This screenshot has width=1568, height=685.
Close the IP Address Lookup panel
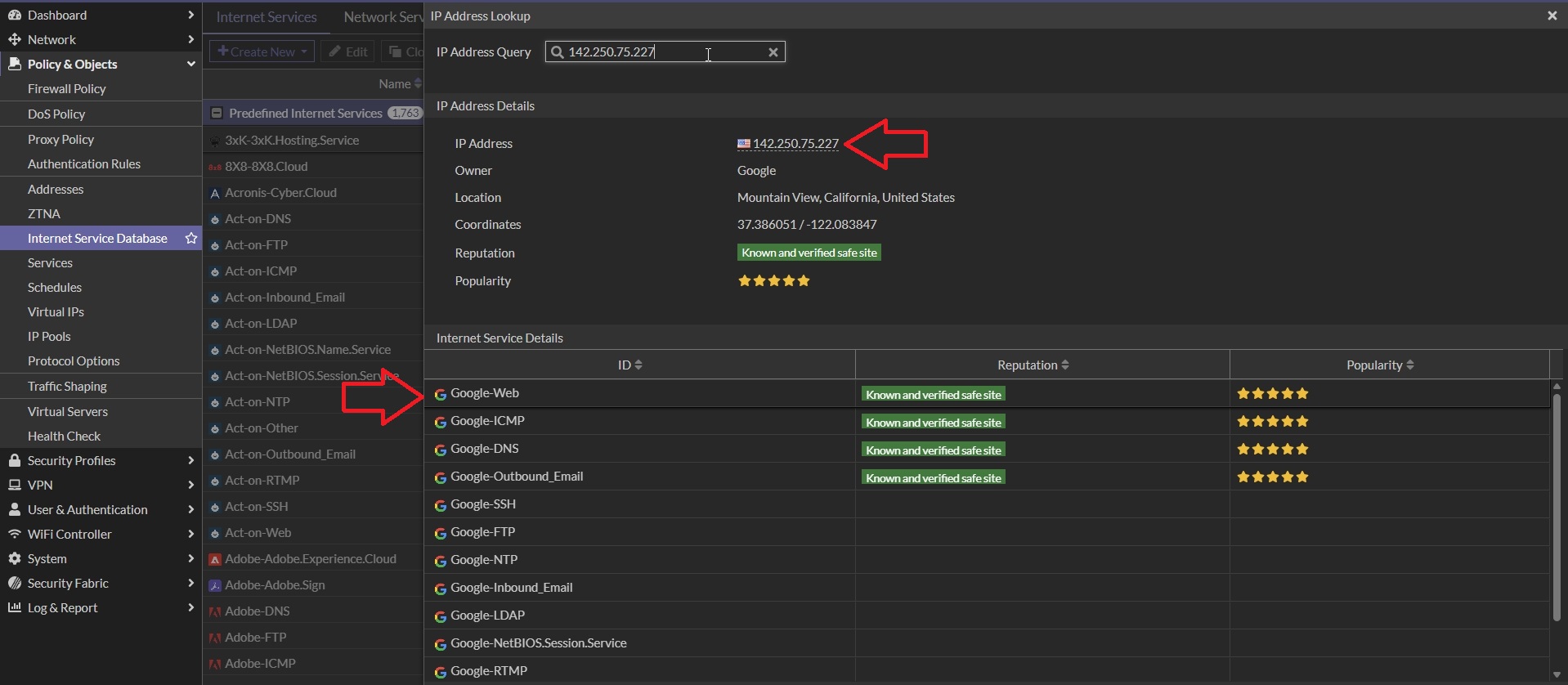(x=1552, y=16)
